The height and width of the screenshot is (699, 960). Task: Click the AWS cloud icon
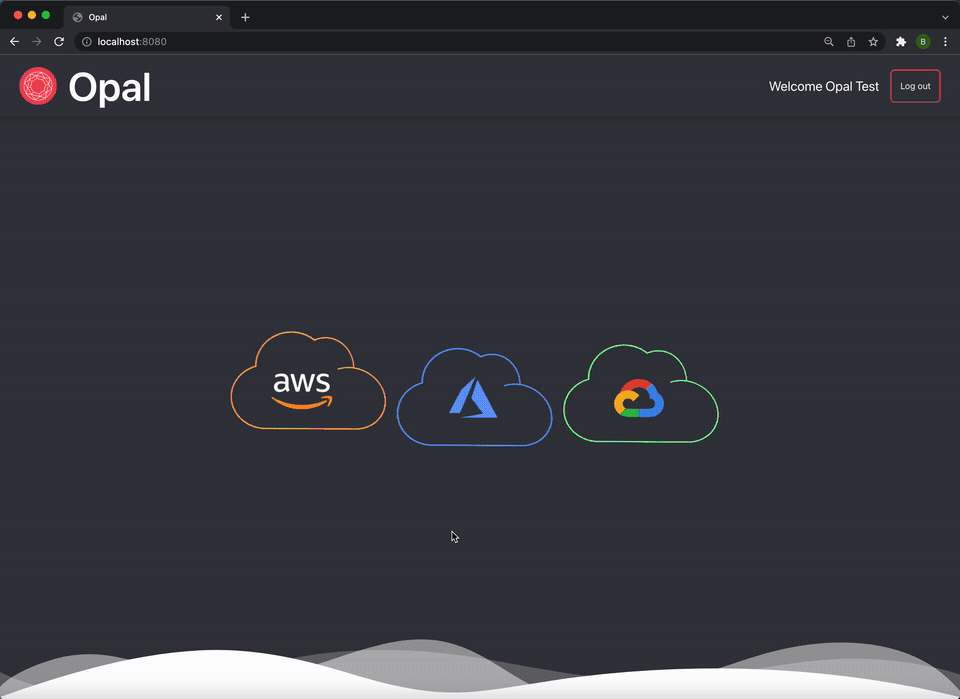coord(308,381)
